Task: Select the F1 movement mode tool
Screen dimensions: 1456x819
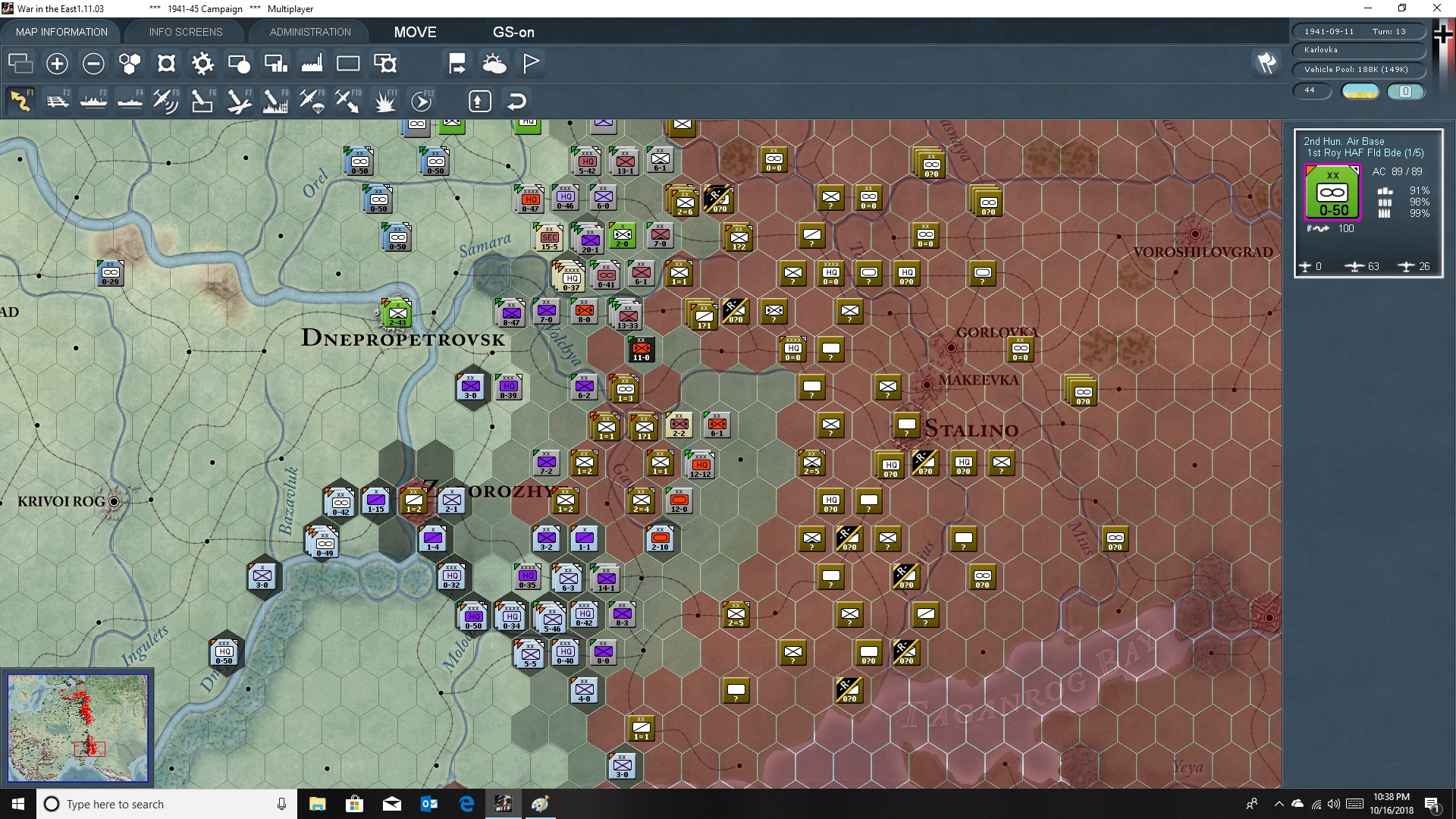Action: (x=20, y=100)
